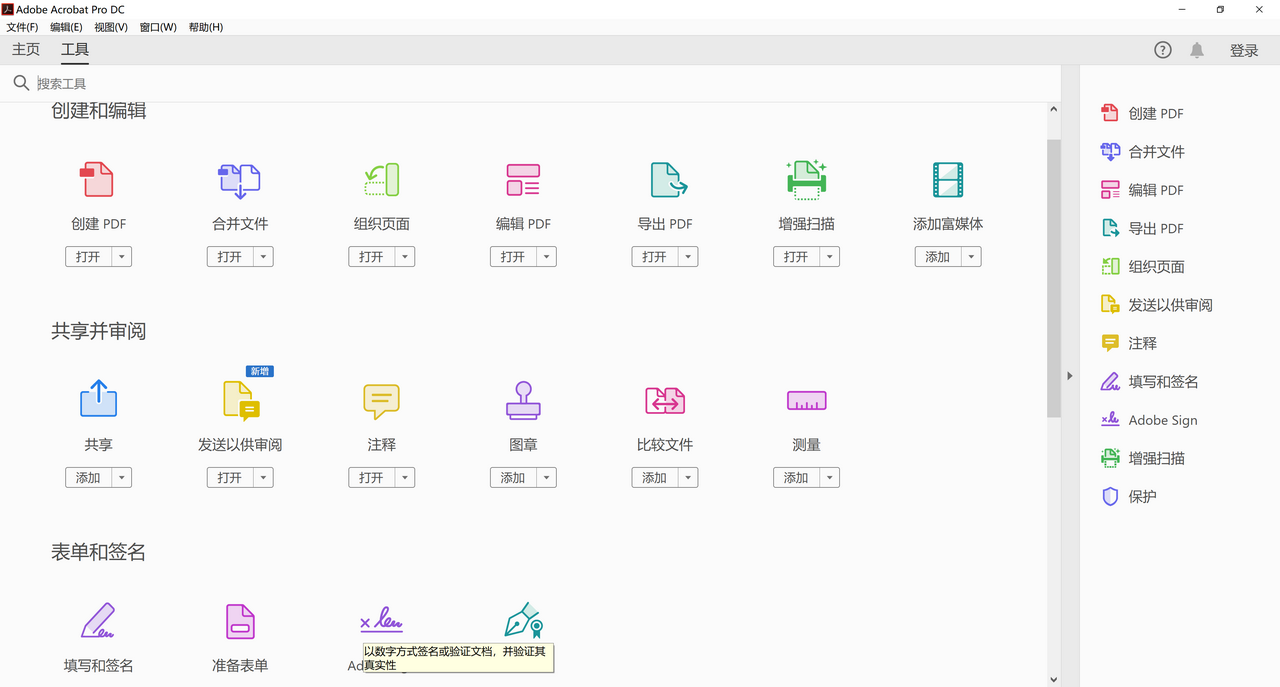This screenshot has width=1280, height=687.
Task: Open 合并文件 shortcut in the right sidebar
Action: [1143, 152]
